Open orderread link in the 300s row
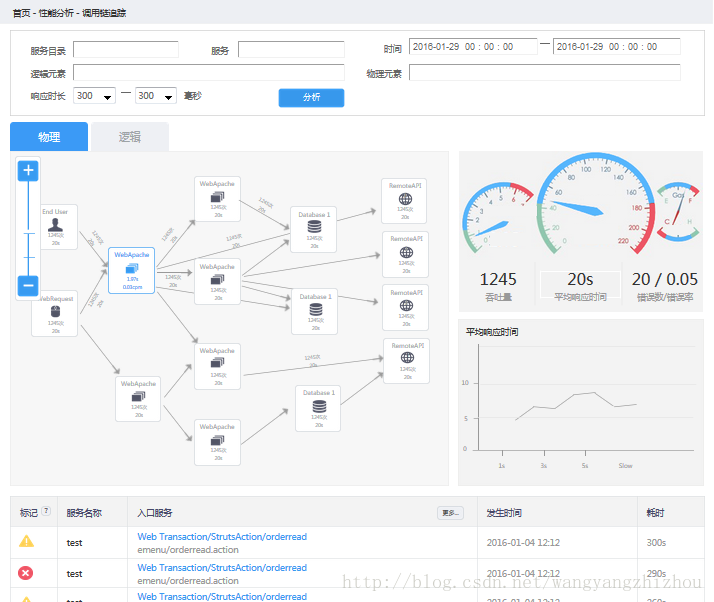 pos(222,537)
